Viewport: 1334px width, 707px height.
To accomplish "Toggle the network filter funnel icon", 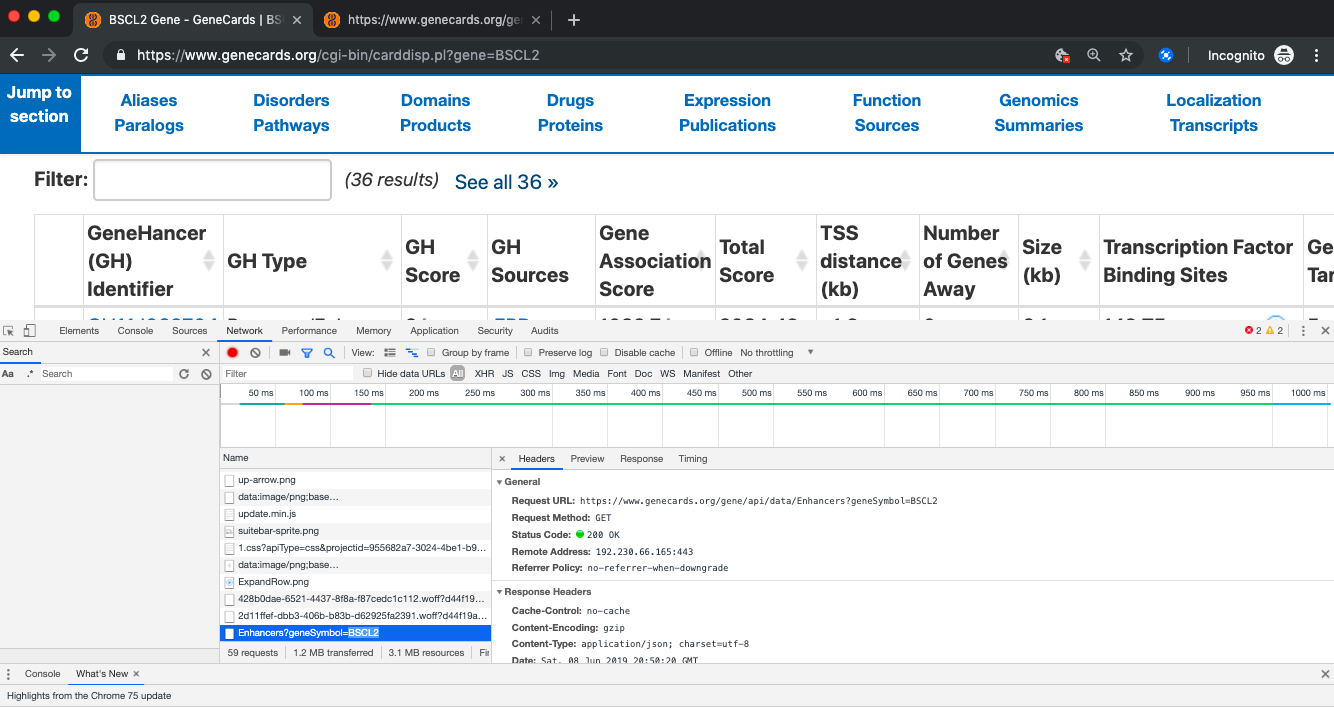I will pyautogui.click(x=307, y=353).
